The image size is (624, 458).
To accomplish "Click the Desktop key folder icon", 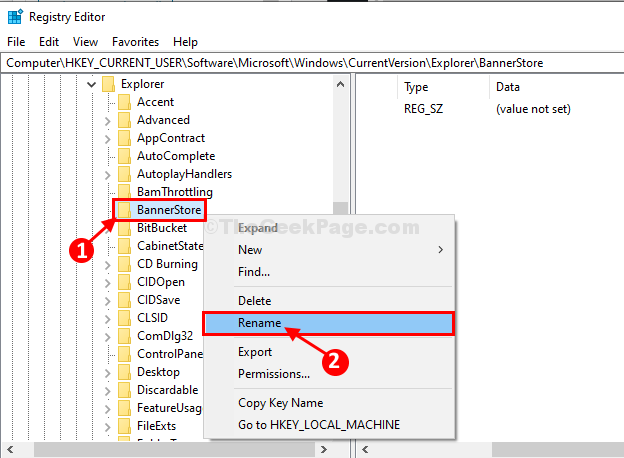I will click(x=124, y=372).
